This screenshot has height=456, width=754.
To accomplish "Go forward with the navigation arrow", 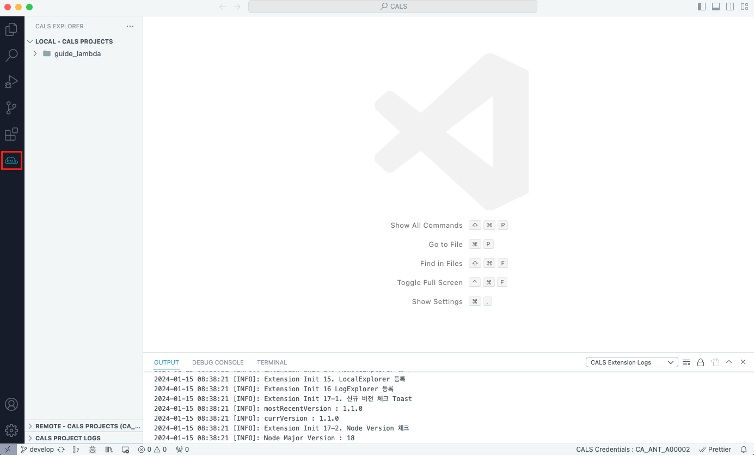I will [x=237, y=7].
